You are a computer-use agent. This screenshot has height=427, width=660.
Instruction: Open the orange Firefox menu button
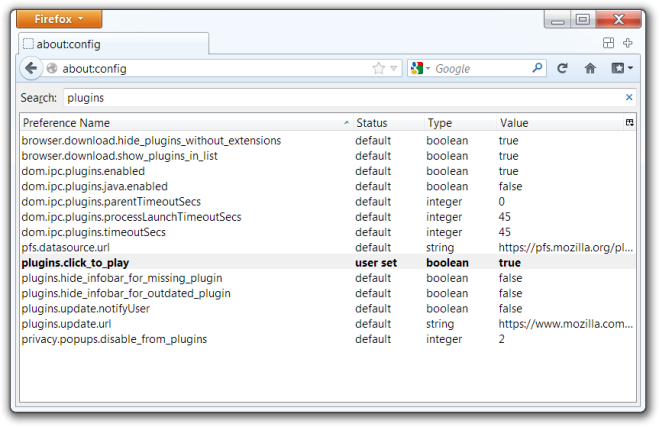pos(59,19)
